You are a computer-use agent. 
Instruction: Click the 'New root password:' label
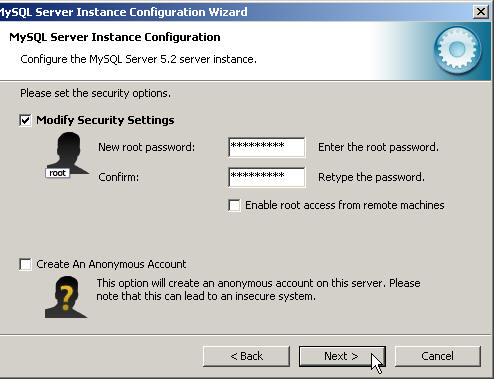coord(146,147)
